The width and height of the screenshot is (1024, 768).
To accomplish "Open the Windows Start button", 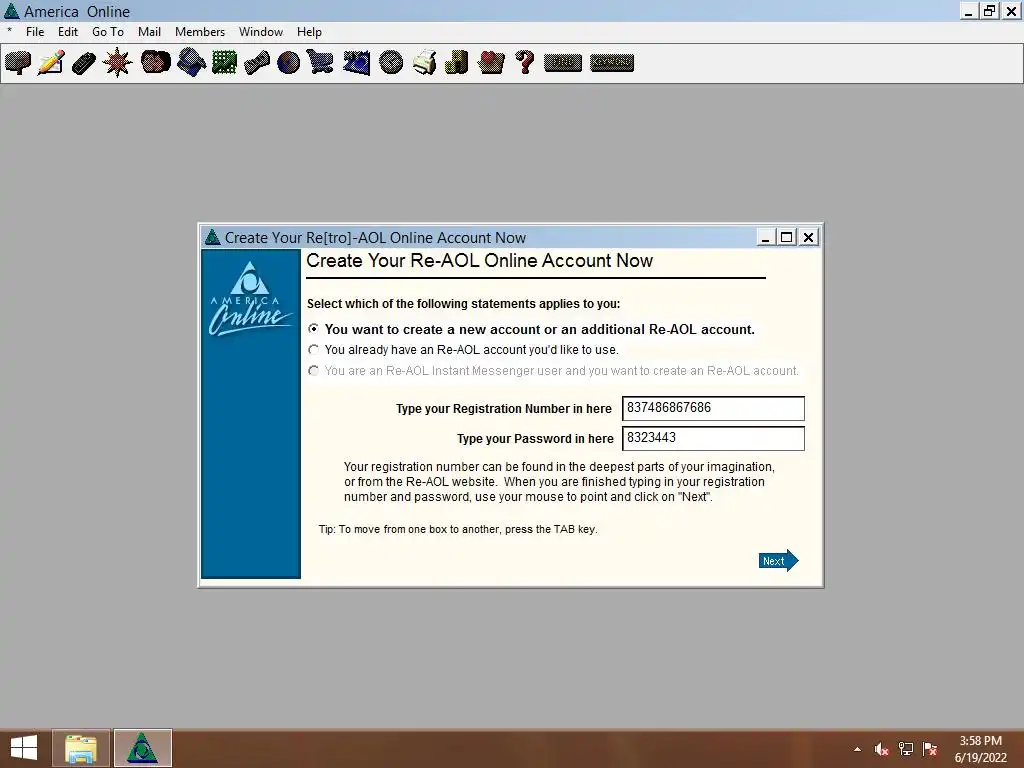I will (x=24, y=748).
